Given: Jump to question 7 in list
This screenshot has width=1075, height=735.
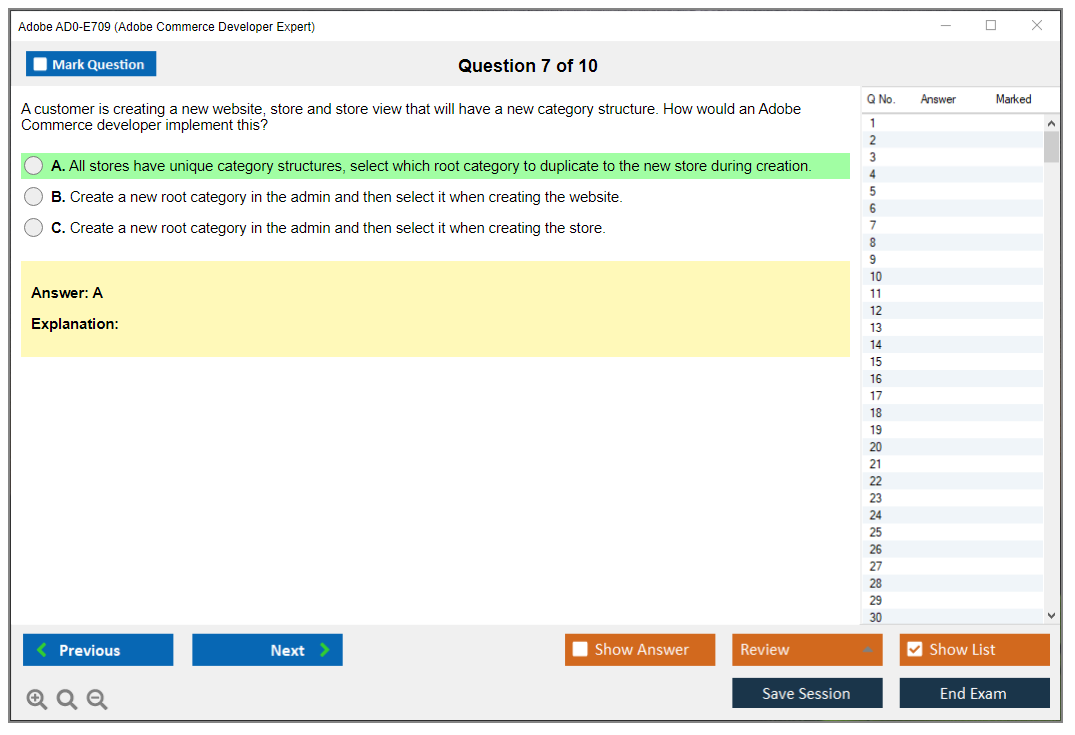Looking at the screenshot, I should click(873, 225).
